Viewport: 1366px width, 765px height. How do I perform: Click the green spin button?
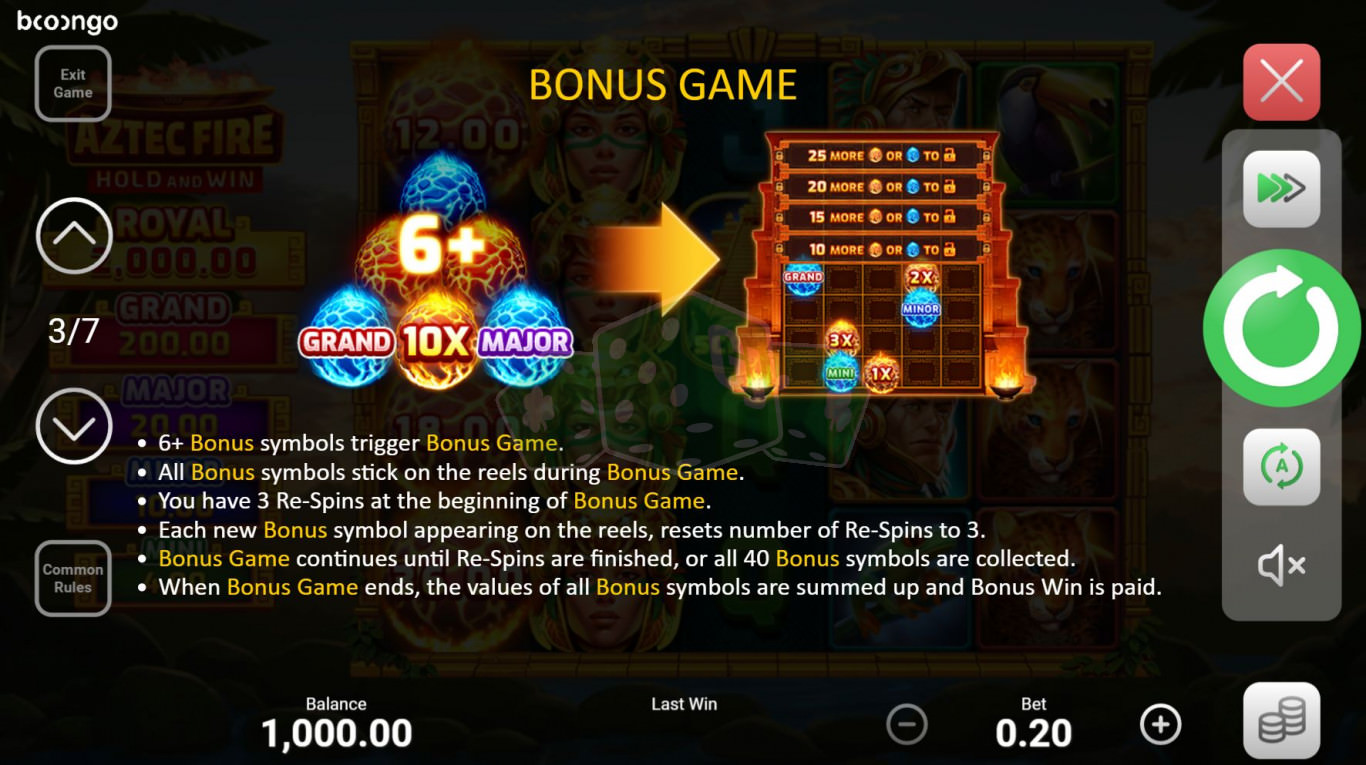tap(1281, 328)
